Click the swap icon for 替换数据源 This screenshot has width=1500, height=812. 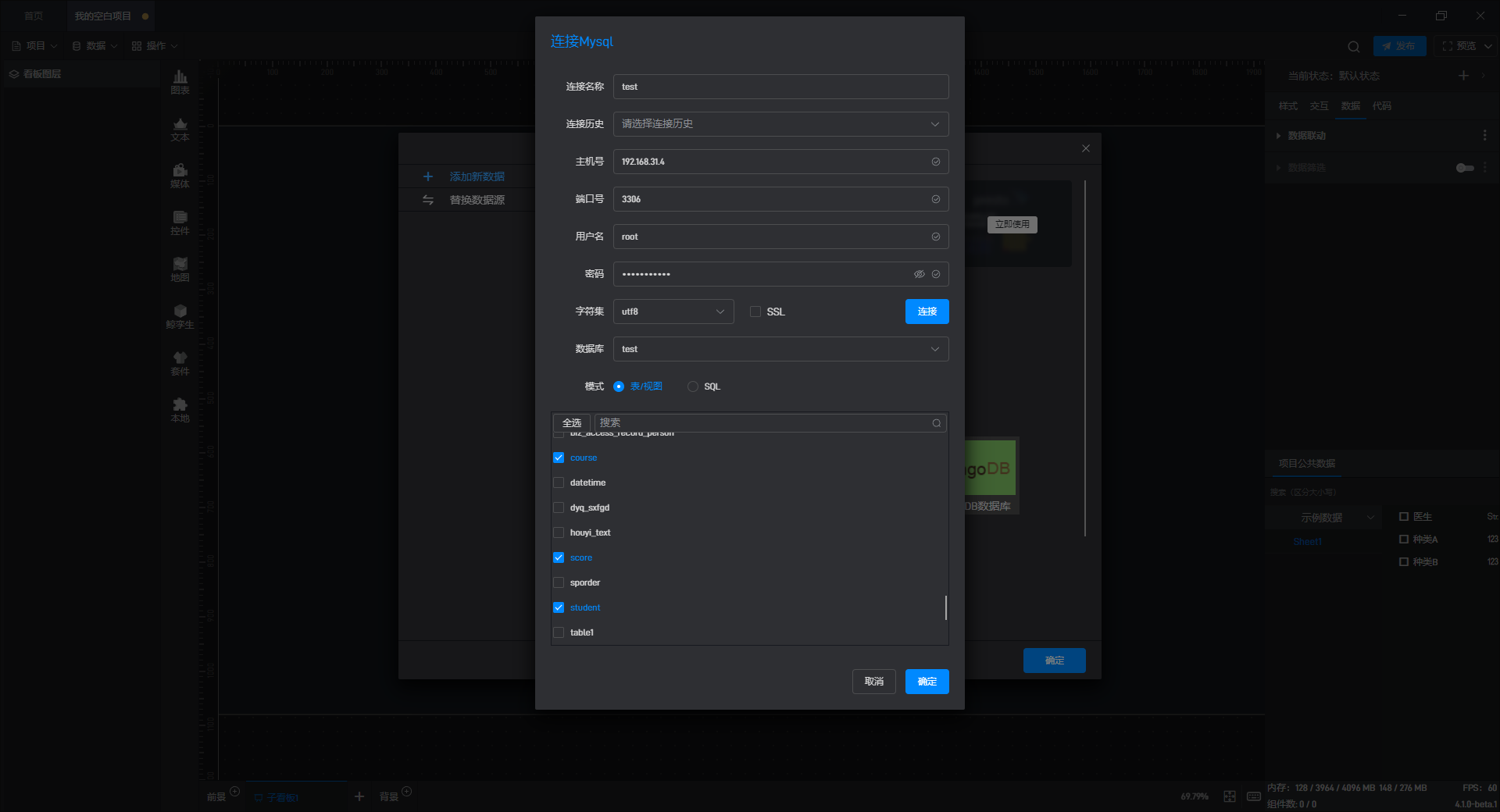[427, 200]
